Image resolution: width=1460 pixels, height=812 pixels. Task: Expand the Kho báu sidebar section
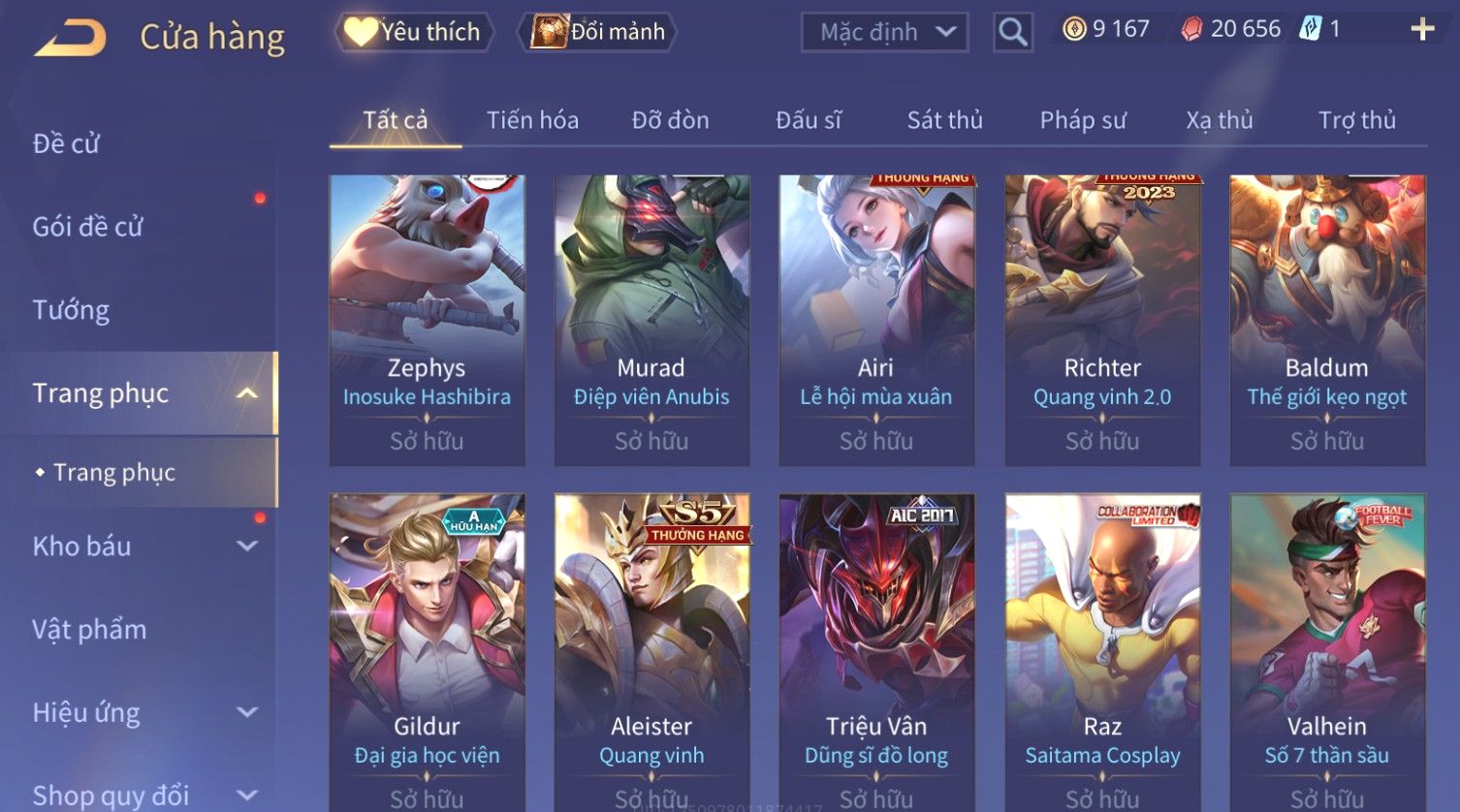click(247, 547)
